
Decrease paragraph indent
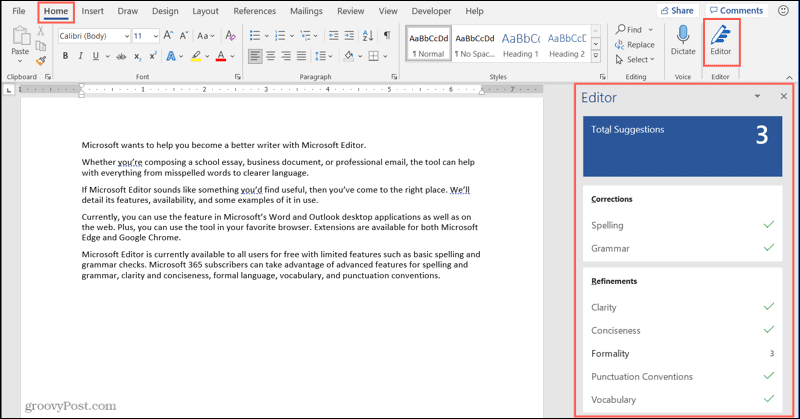pos(333,36)
